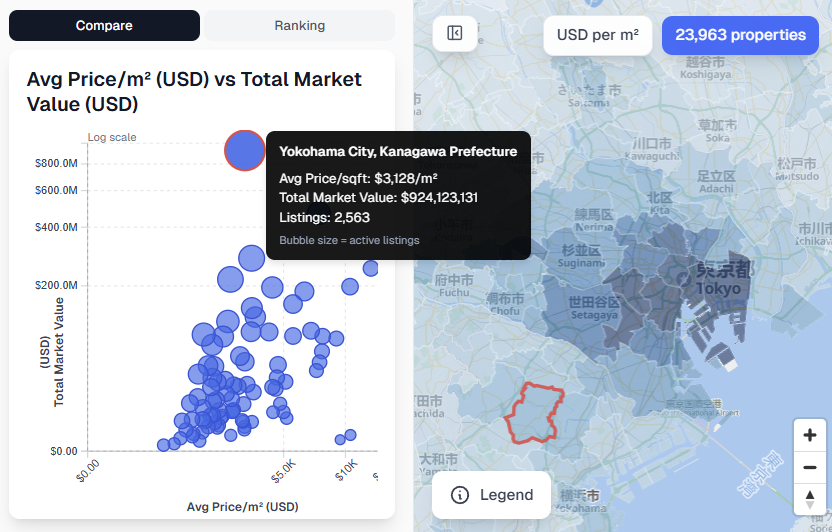
Task: Click the $200.0M y-axis label
Action: pyautogui.click(x=56, y=285)
